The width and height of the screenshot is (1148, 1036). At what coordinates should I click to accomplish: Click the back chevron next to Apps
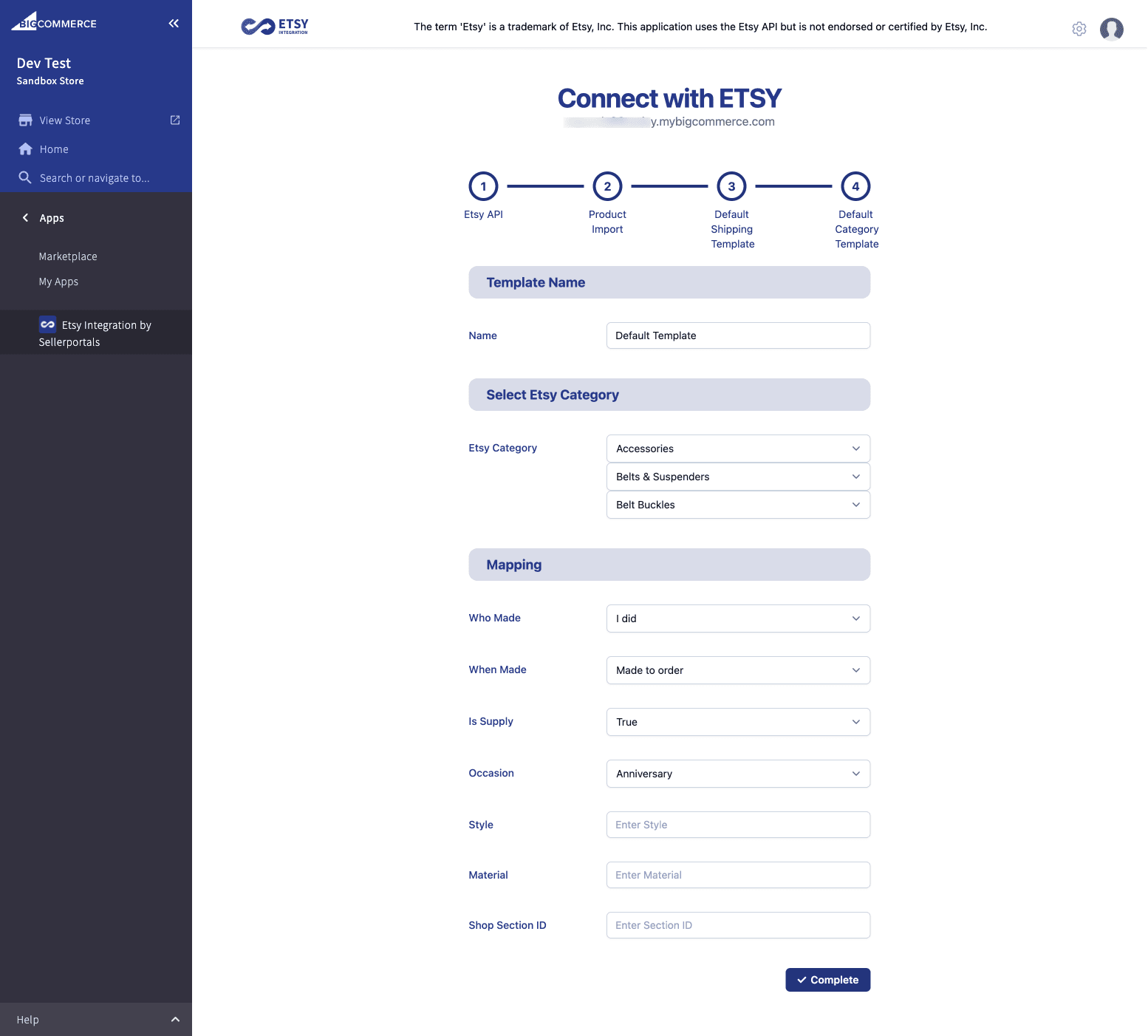26,218
